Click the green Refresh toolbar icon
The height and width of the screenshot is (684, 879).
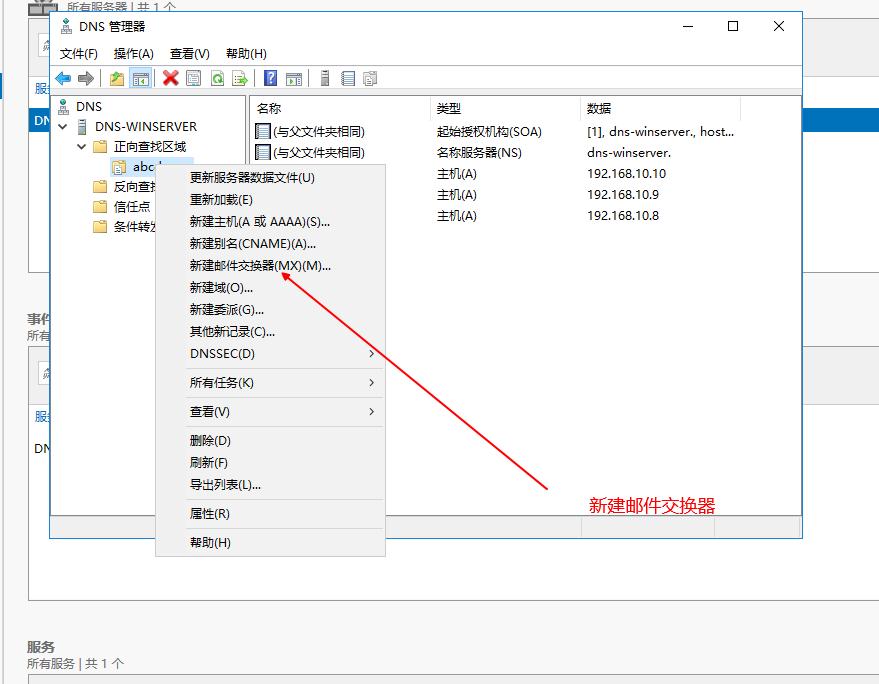click(x=217, y=78)
